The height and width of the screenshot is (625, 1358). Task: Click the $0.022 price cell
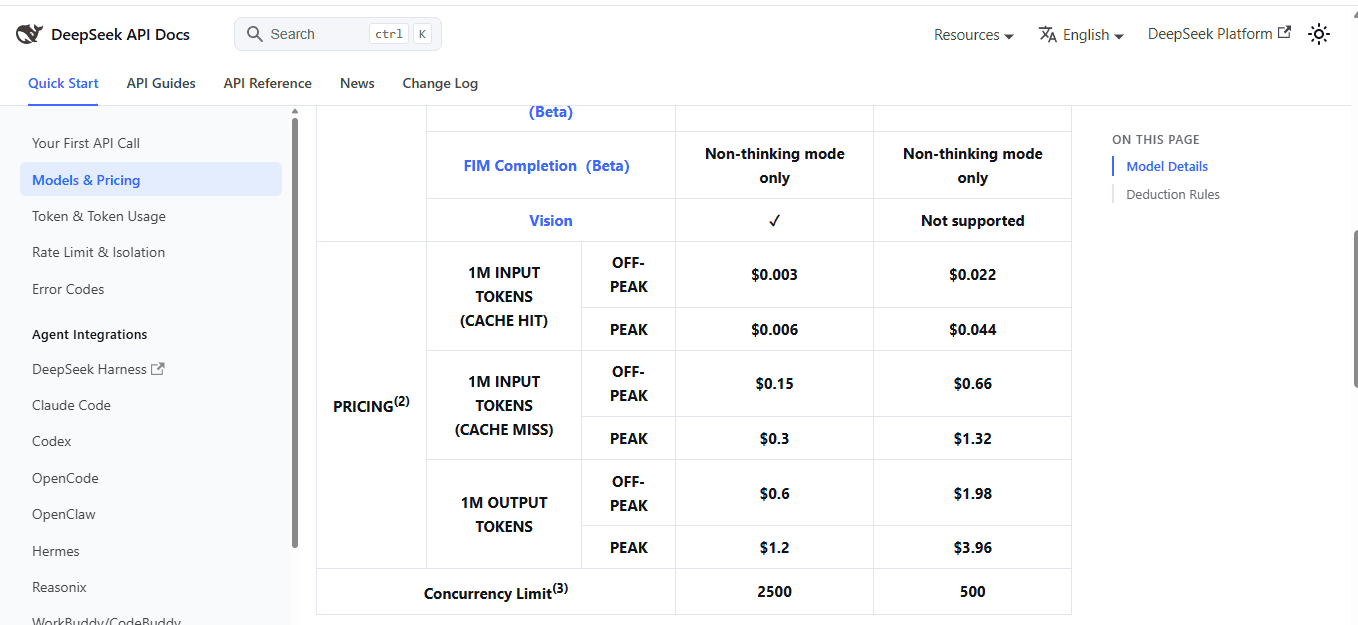[973, 274]
